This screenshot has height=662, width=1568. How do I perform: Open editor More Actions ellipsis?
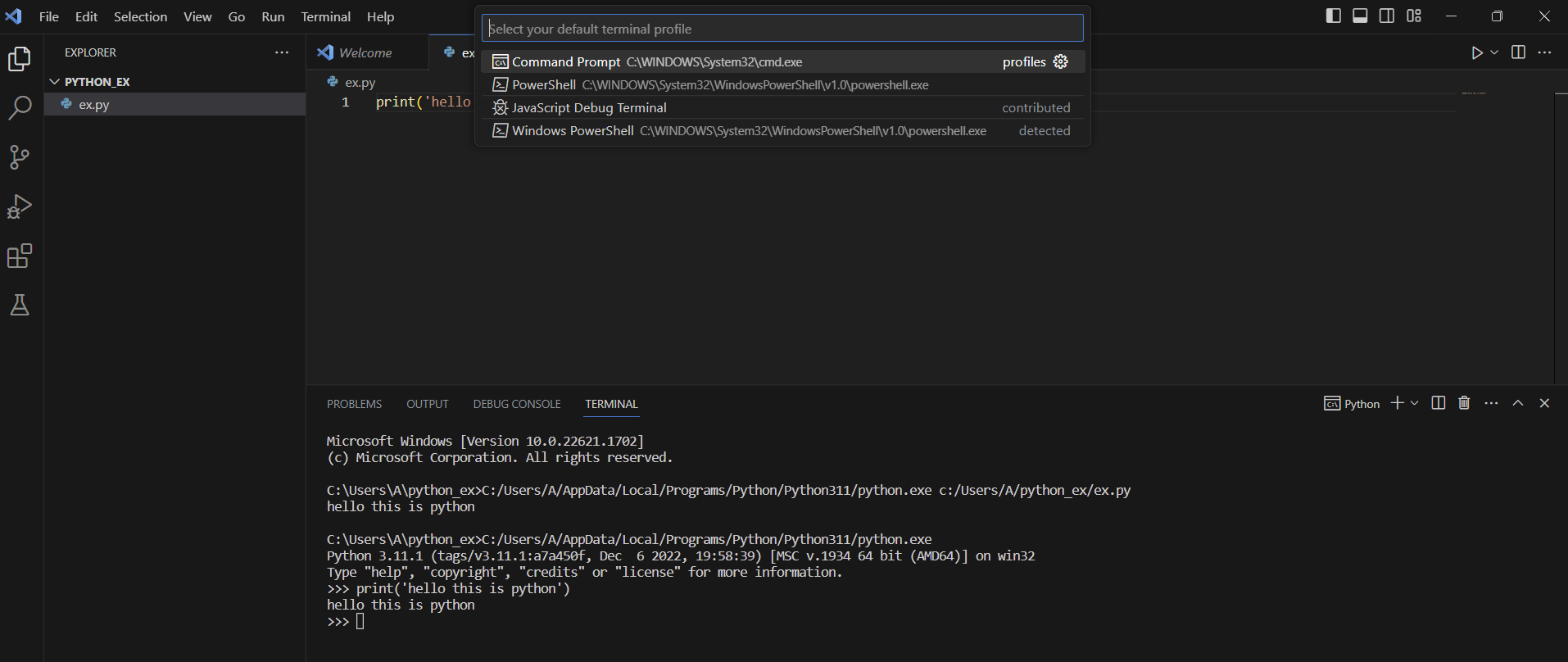tap(1545, 52)
